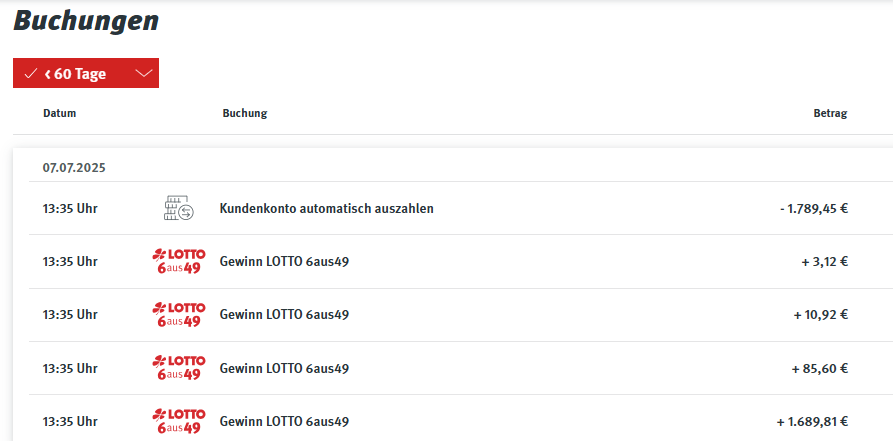Click the Datum column header

[x=59, y=113]
